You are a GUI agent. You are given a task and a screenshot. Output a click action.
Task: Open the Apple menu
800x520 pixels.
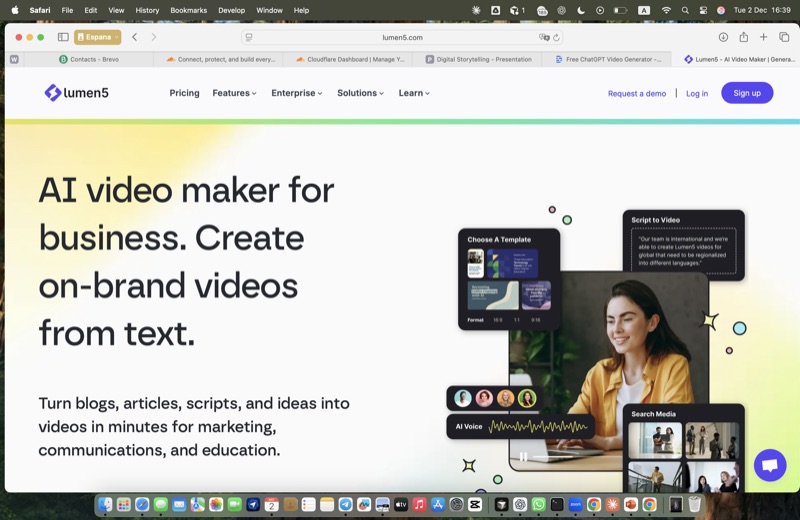tap(15, 10)
